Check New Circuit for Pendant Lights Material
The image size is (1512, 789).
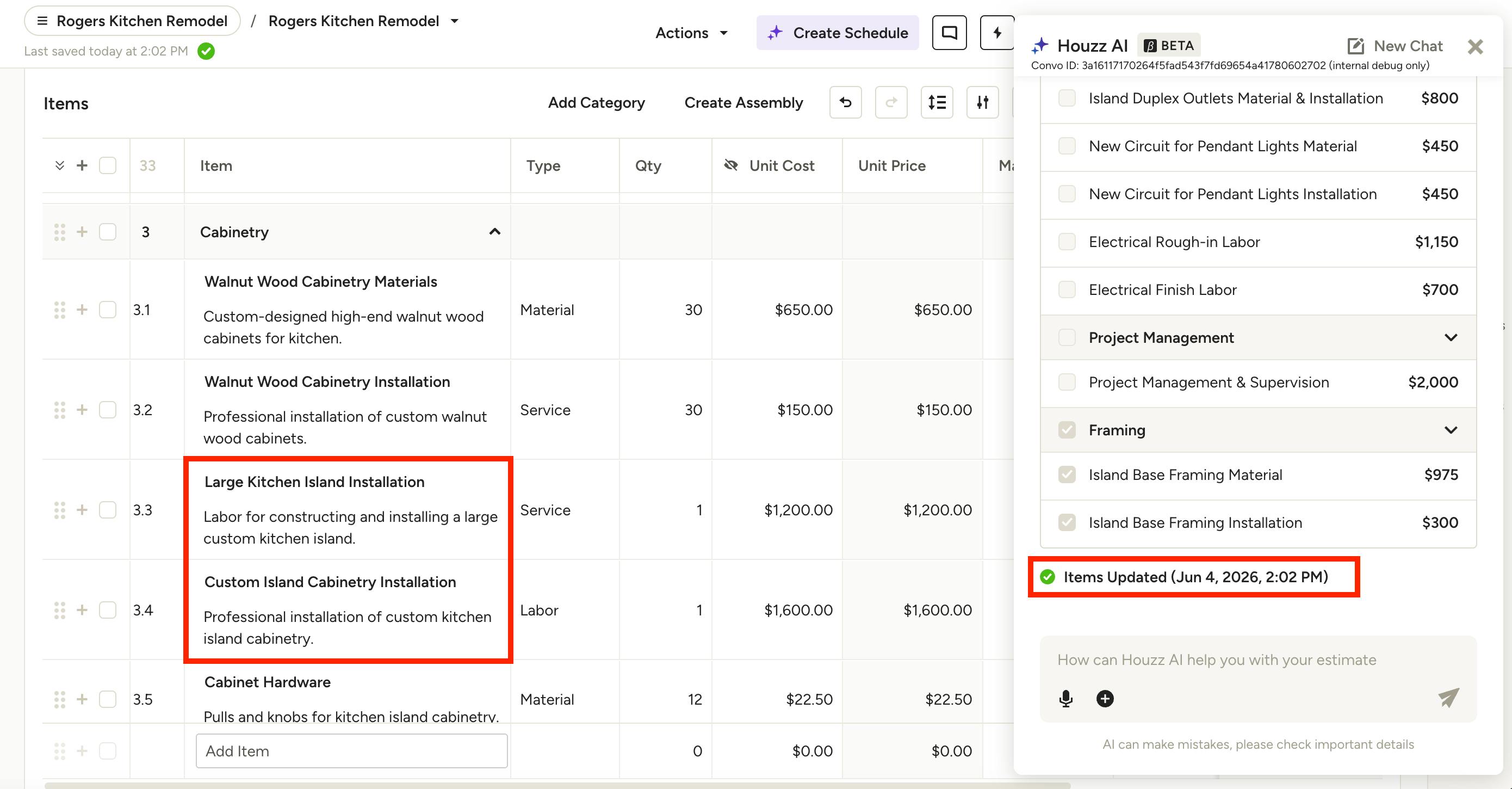click(1067, 146)
